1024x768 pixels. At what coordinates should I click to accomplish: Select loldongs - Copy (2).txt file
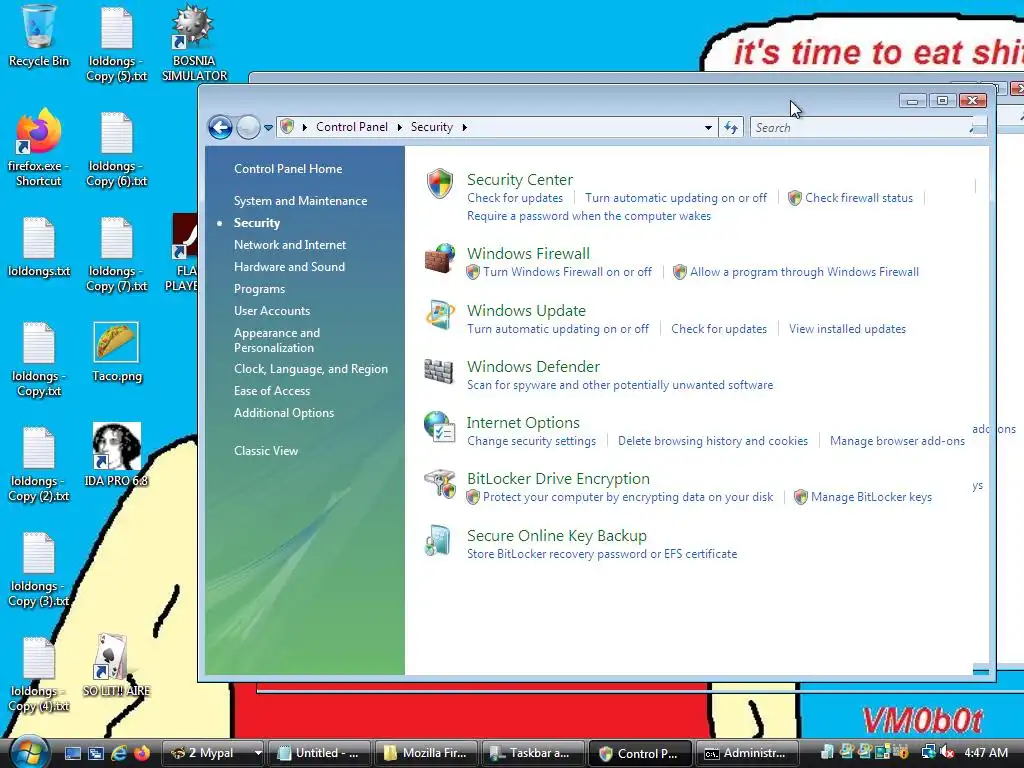click(39, 465)
